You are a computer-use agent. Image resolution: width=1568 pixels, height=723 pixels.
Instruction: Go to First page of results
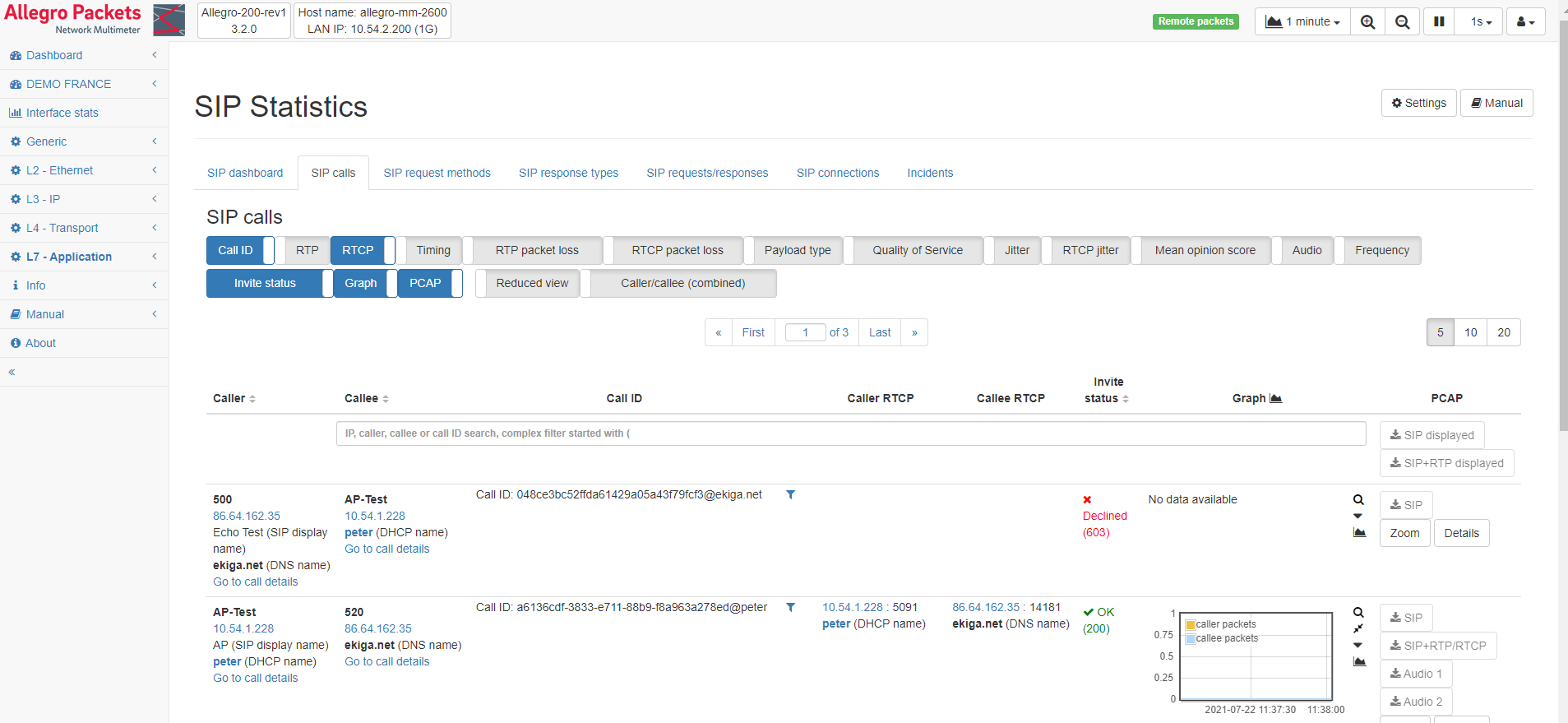click(x=753, y=332)
